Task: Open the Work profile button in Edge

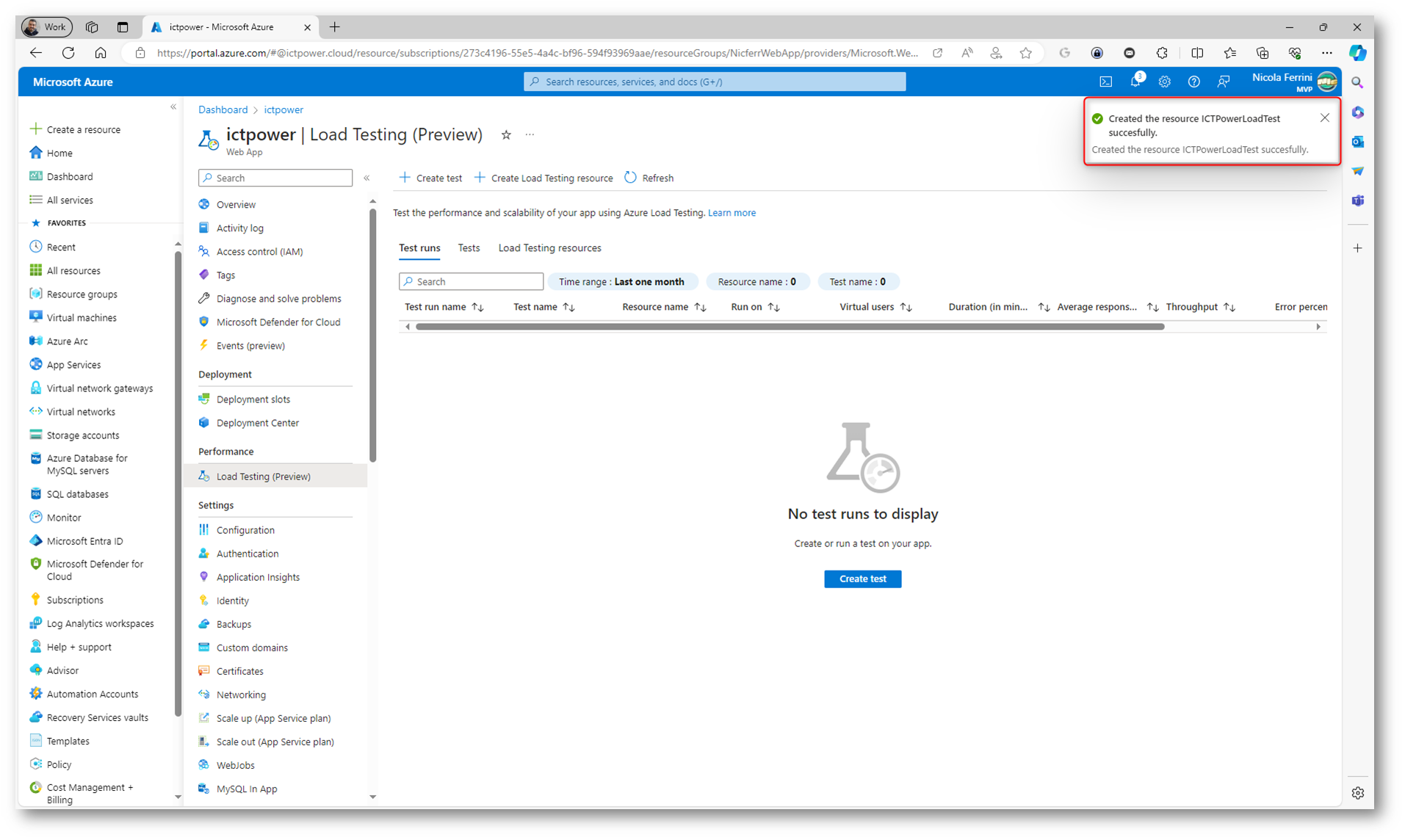Action: [47, 27]
